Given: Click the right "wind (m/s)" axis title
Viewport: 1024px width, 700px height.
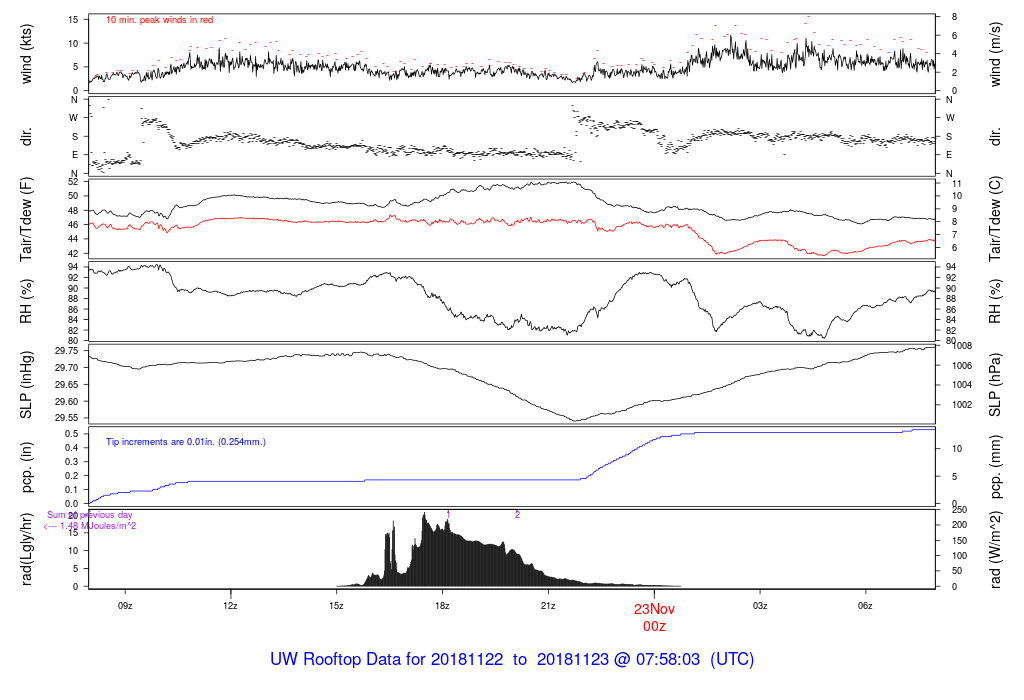Looking at the screenshot, I should (x=995, y=54).
